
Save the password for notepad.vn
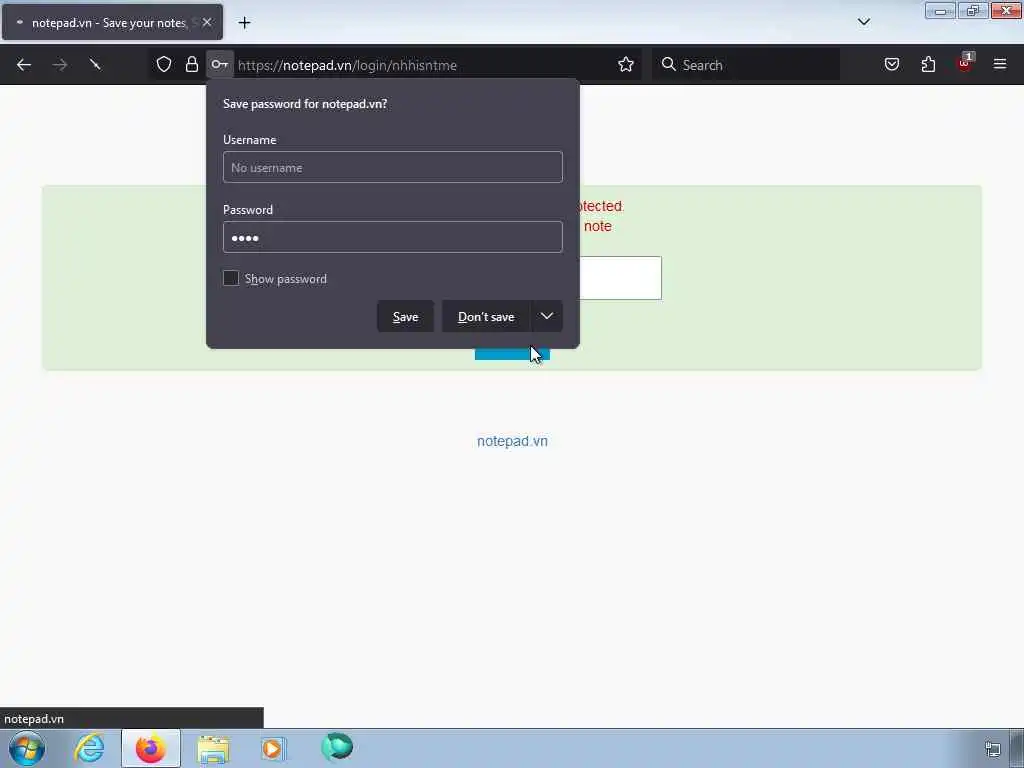click(405, 317)
